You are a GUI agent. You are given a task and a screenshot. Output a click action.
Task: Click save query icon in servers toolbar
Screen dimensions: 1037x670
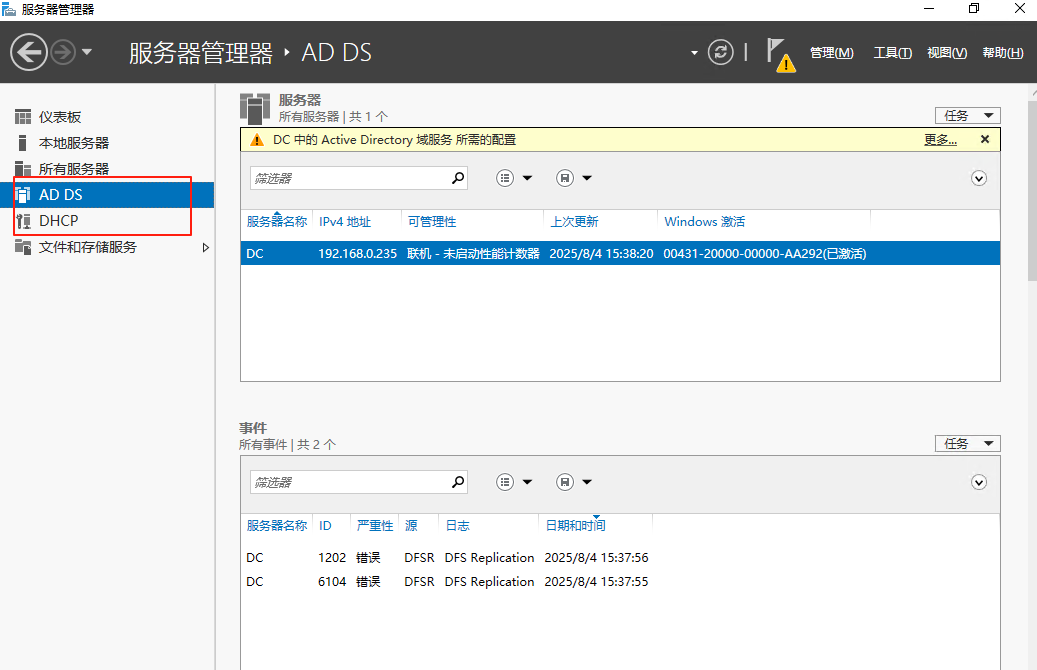pos(565,178)
